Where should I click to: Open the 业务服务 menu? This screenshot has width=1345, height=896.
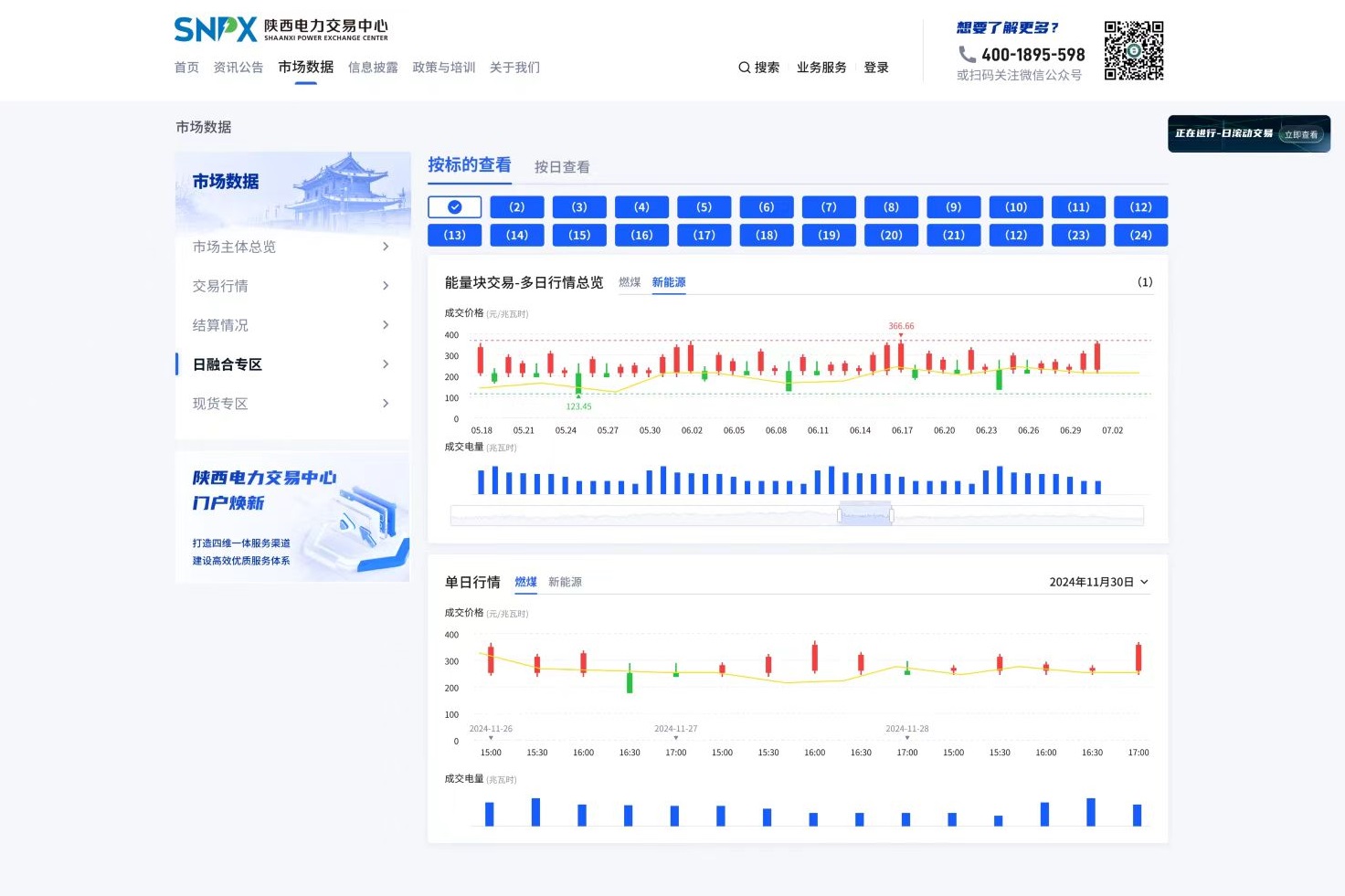821,68
